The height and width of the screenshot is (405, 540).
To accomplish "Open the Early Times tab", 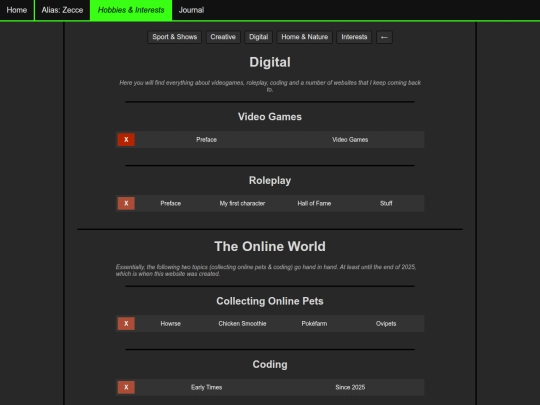I will click(206, 387).
